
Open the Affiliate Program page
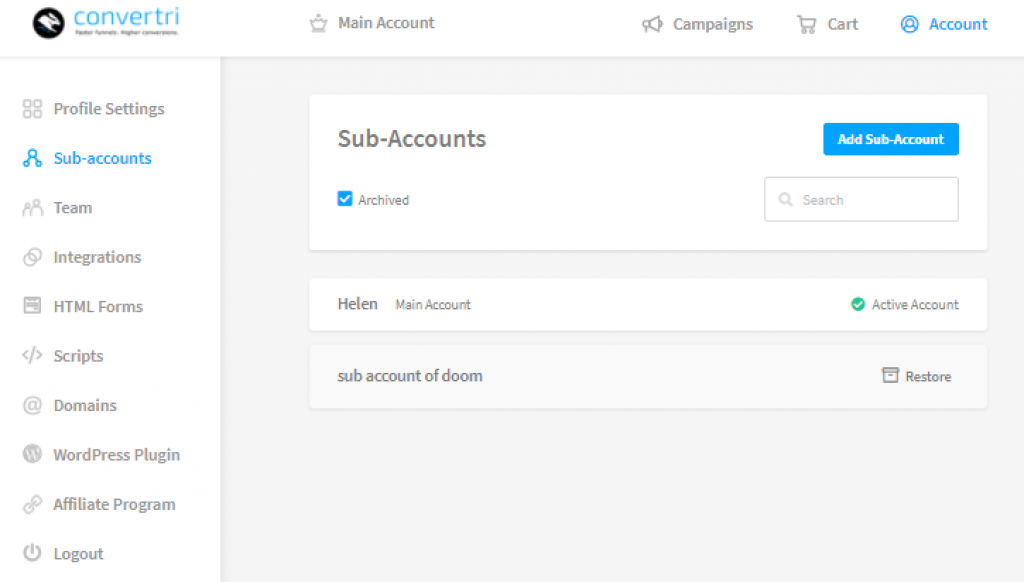tap(114, 504)
